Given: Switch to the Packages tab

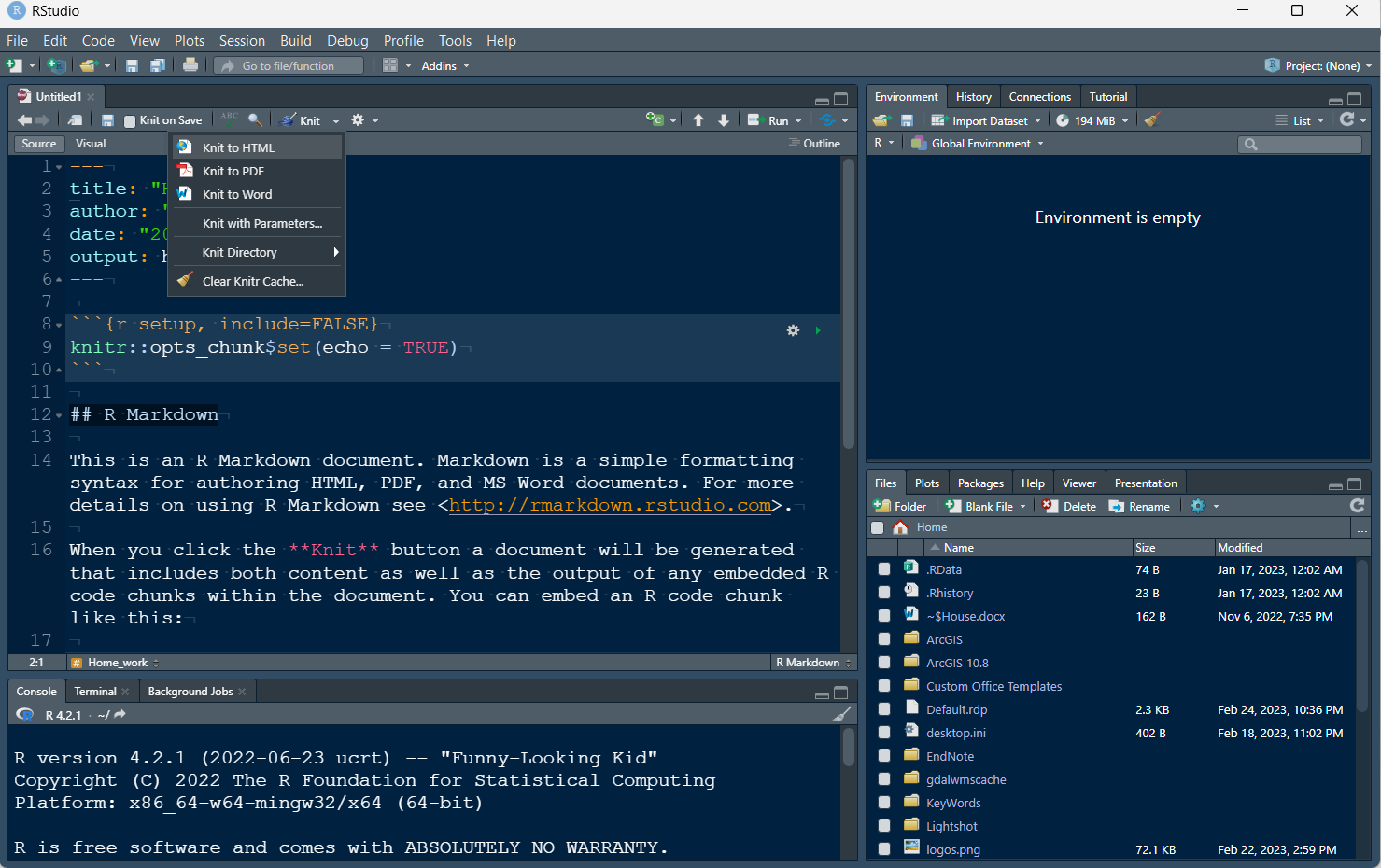Looking at the screenshot, I should pyautogui.click(x=980, y=483).
